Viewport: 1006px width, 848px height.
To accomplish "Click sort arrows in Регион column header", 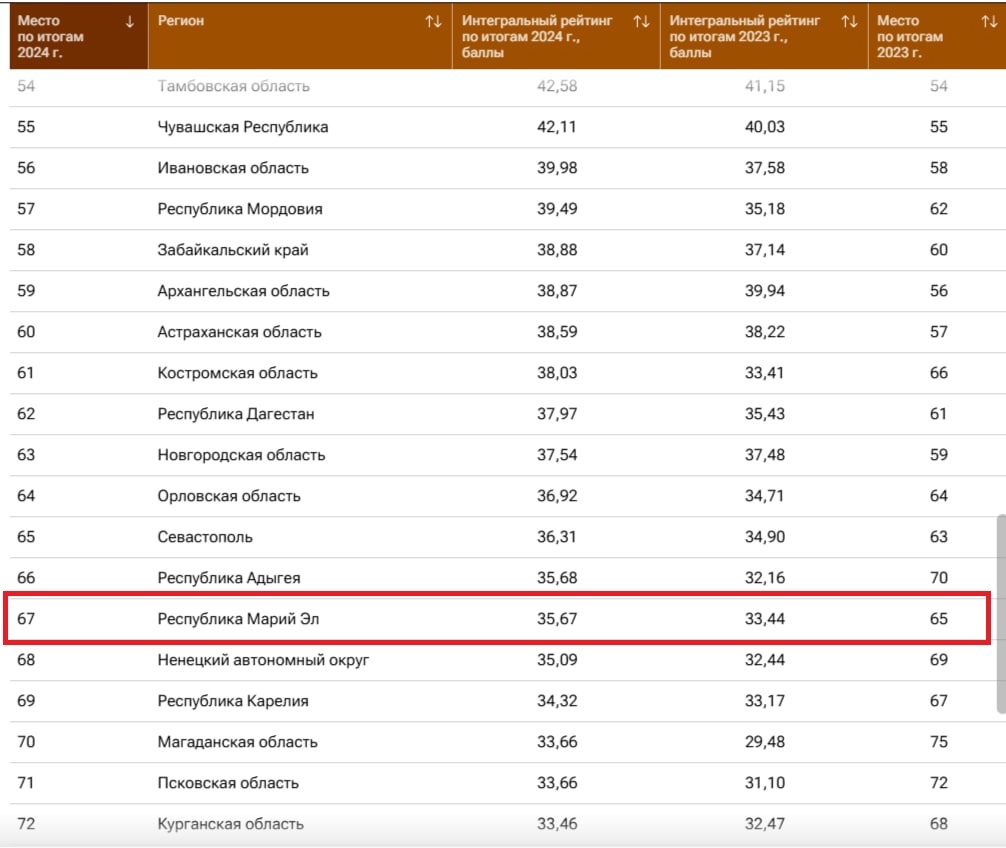I will (434, 22).
